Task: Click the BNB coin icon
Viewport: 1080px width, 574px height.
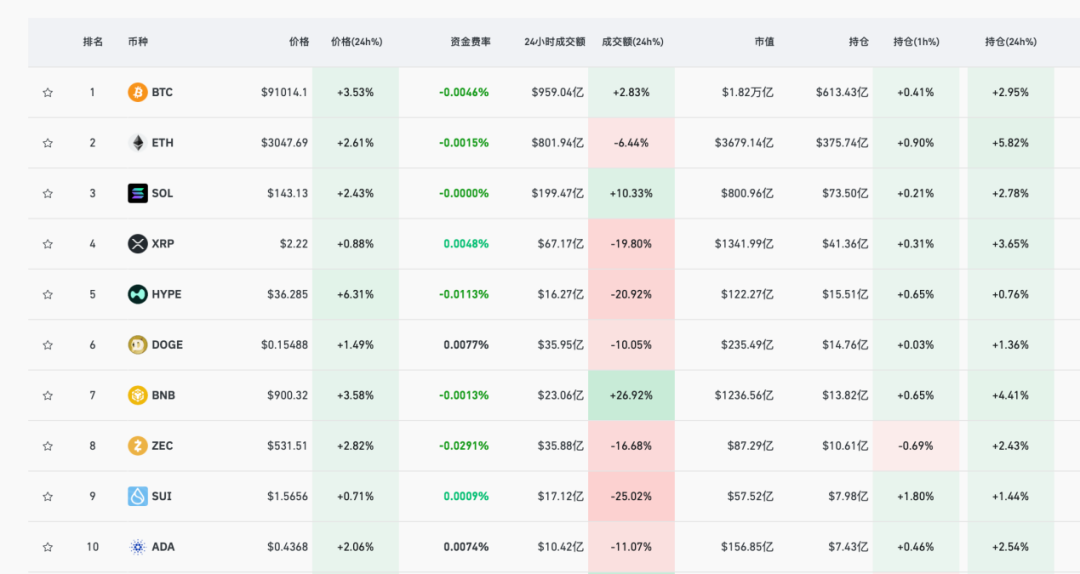Action: click(137, 395)
